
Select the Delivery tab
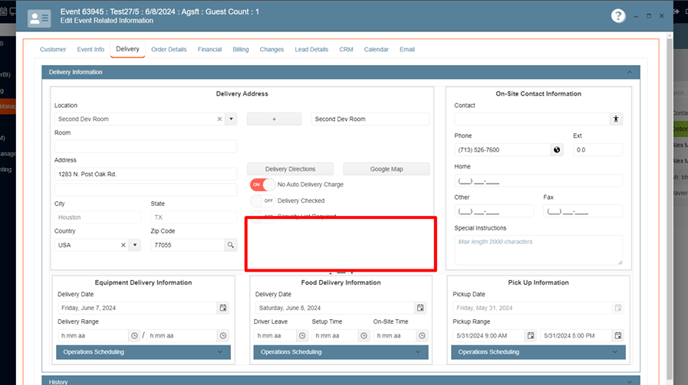(x=127, y=49)
